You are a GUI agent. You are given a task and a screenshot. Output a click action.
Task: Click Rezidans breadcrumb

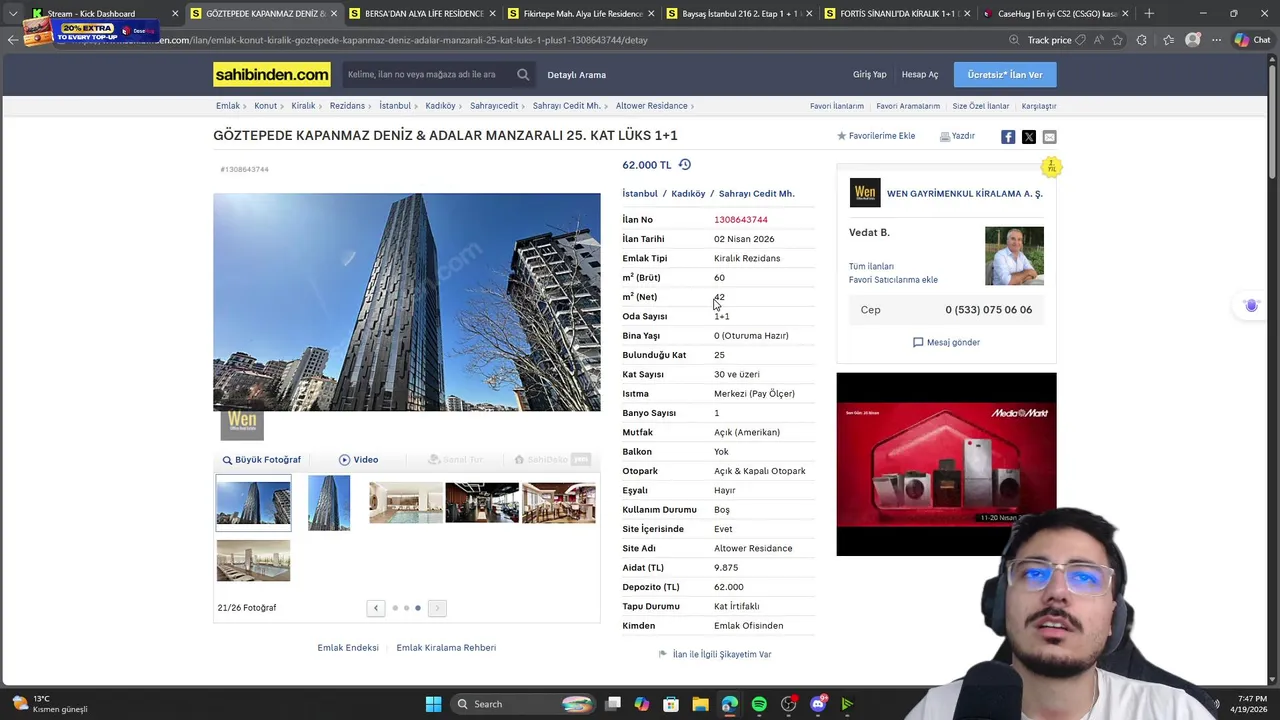(347, 106)
